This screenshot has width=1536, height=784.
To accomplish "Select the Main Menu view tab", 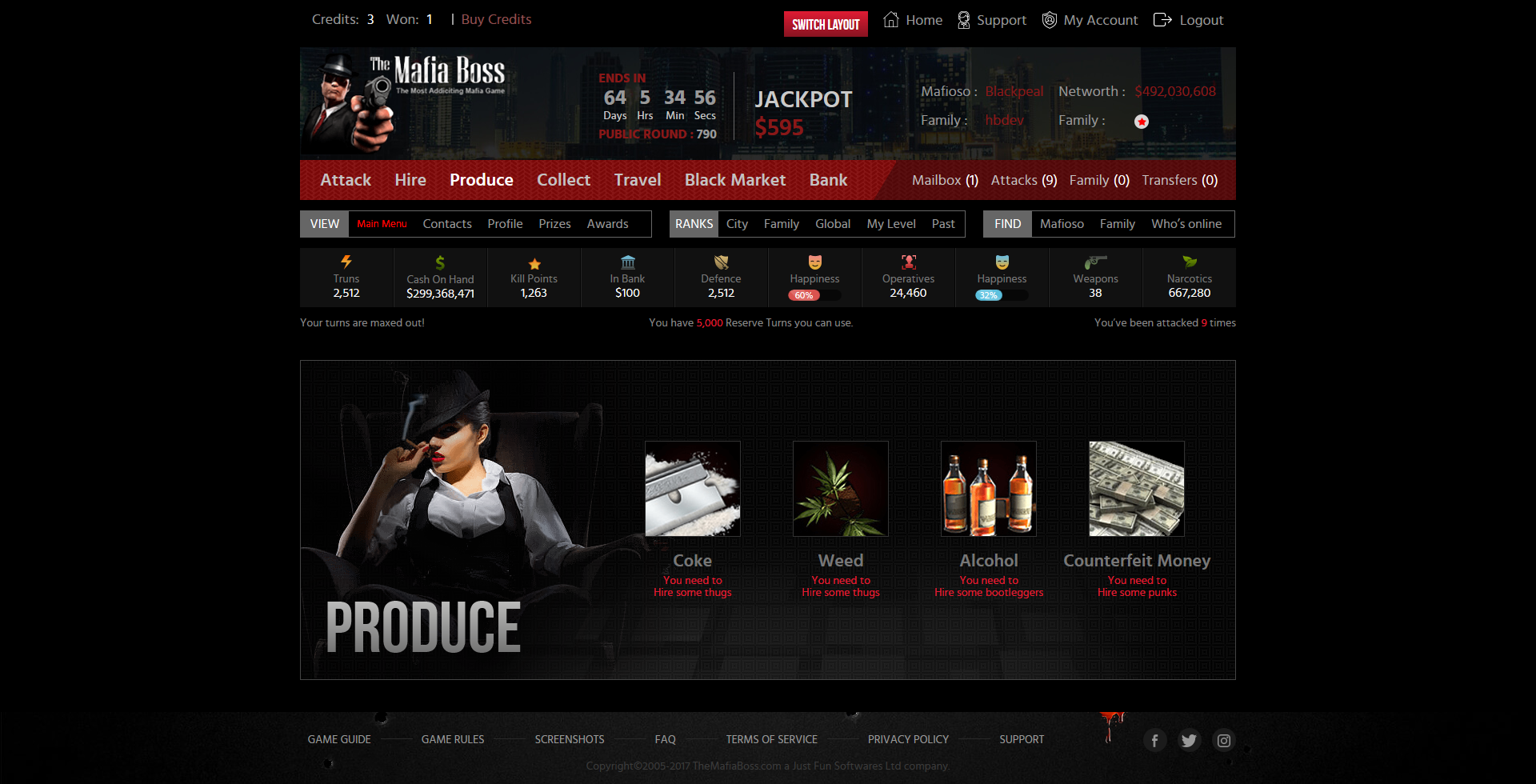I will (x=382, y=224).
